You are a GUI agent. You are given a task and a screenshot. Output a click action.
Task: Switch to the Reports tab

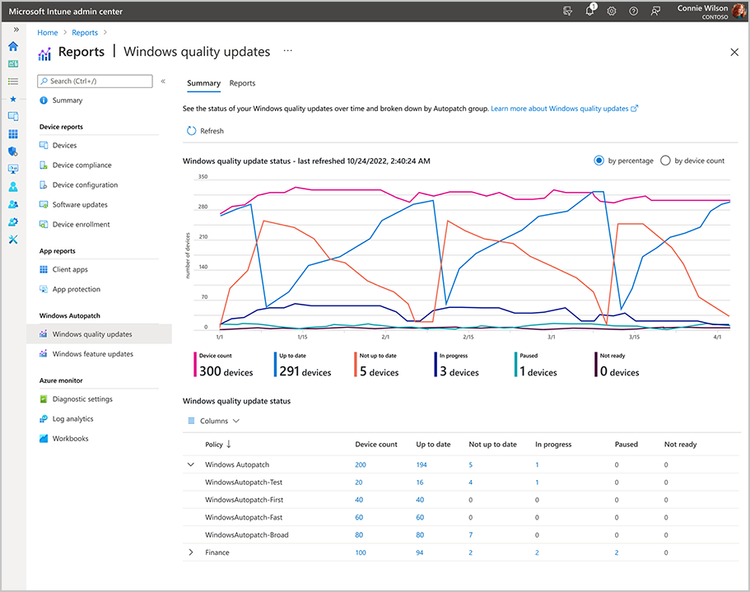point(242,83)
